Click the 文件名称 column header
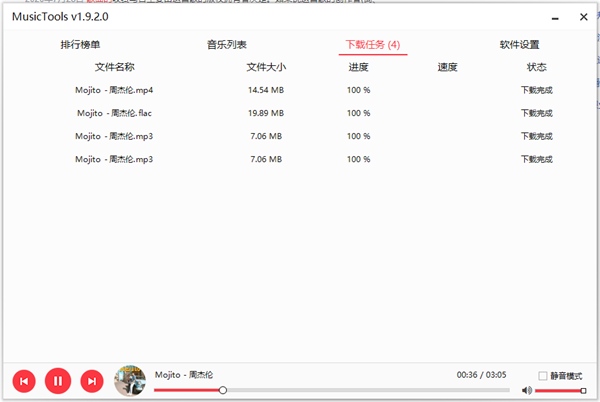Image resolution: width=600 pixels, height=402 pixels. pos(115,67)
